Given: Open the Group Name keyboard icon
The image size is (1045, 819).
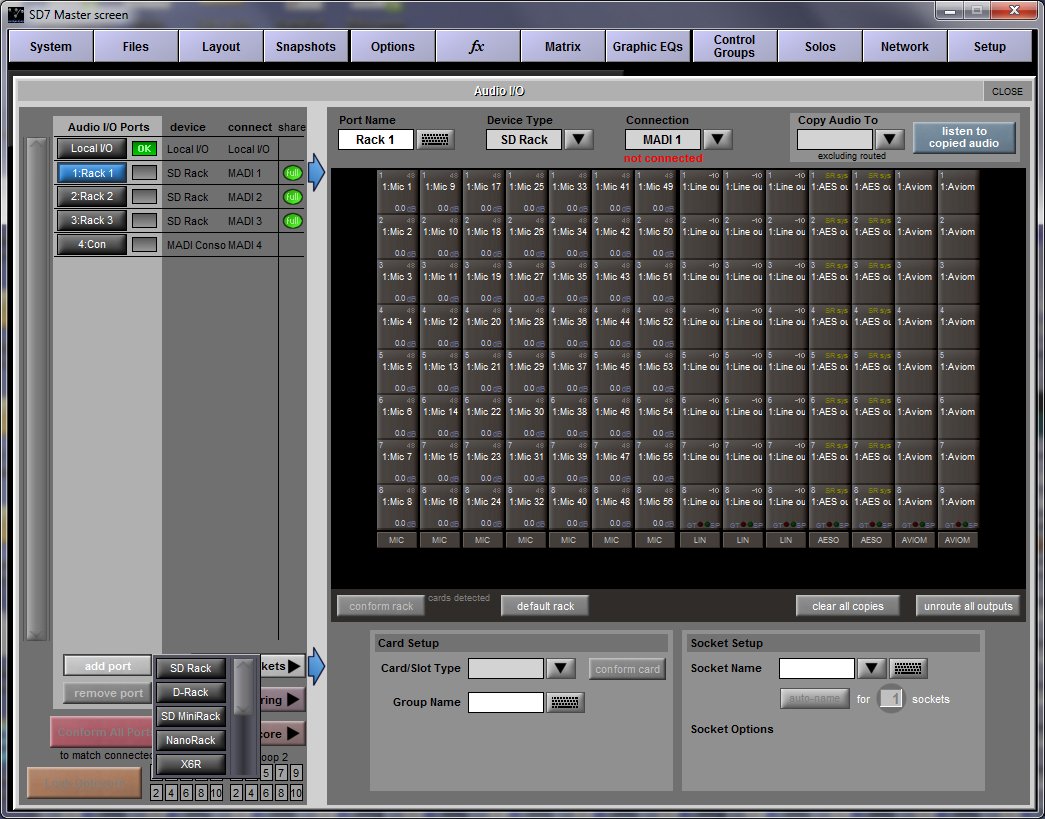Looking at the screenshot, I should point(564,702).
